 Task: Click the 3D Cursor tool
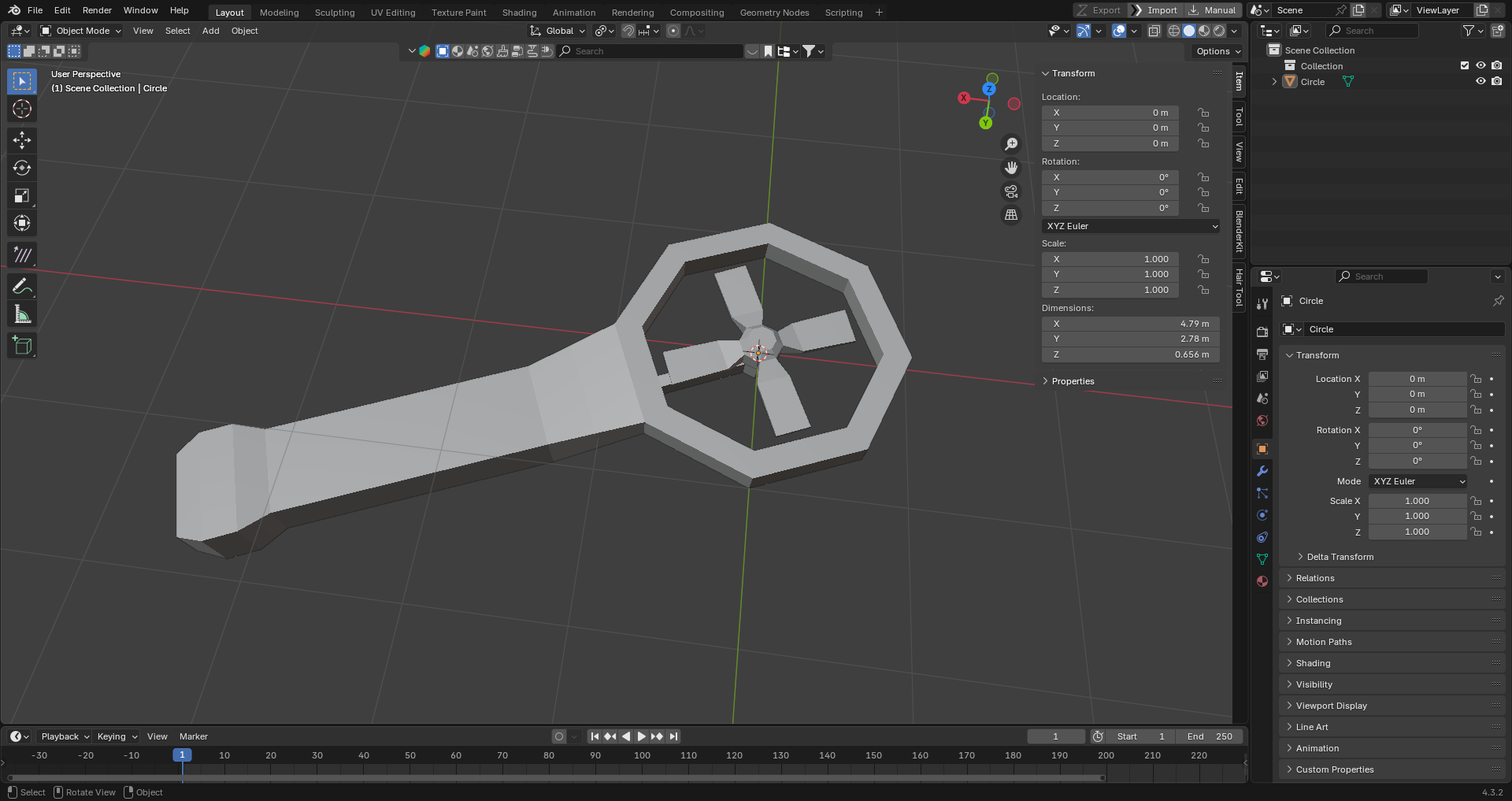tap(22, 109)
